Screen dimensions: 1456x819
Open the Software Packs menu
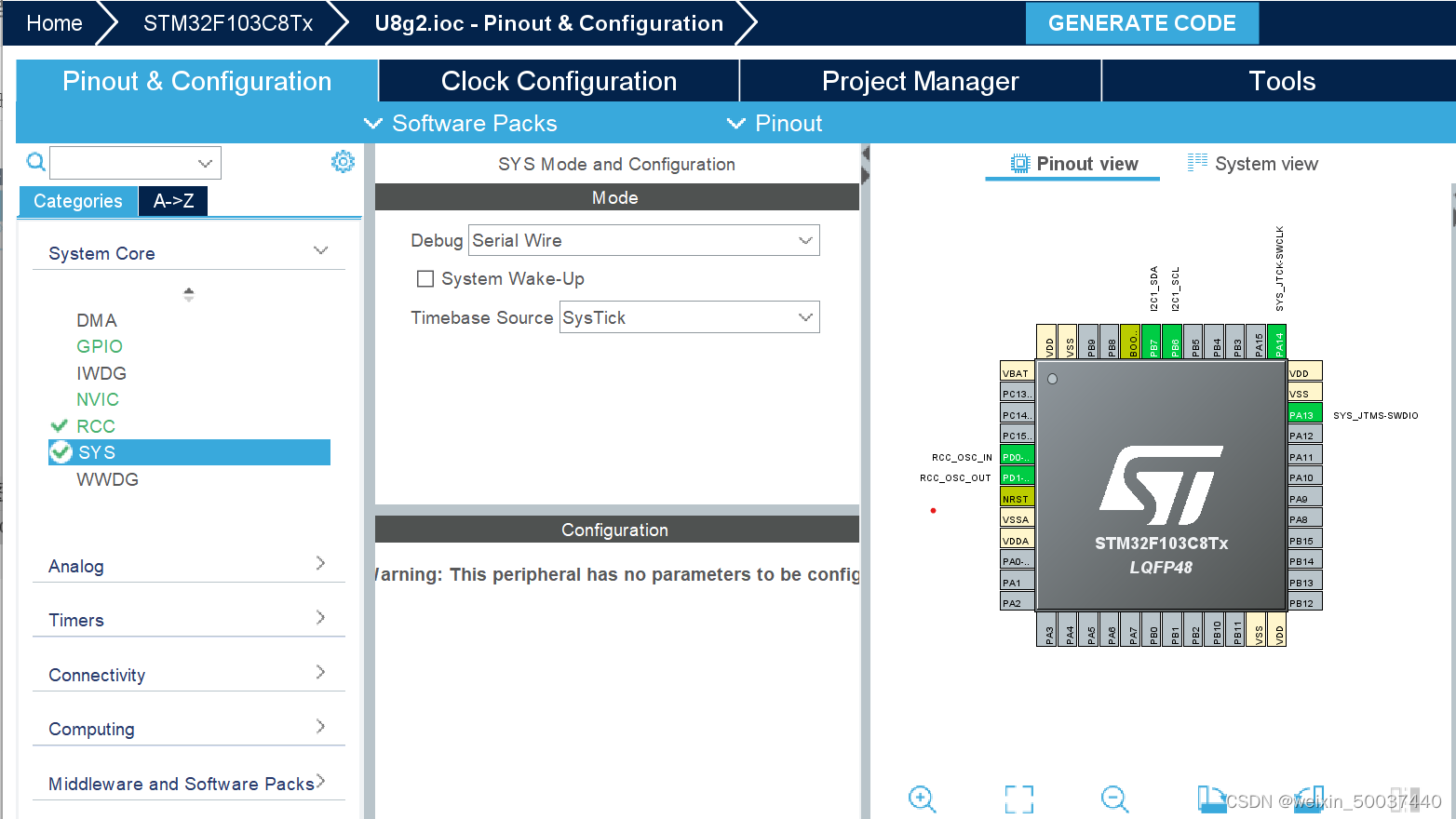pyautogui.click(x=460, y=123)
